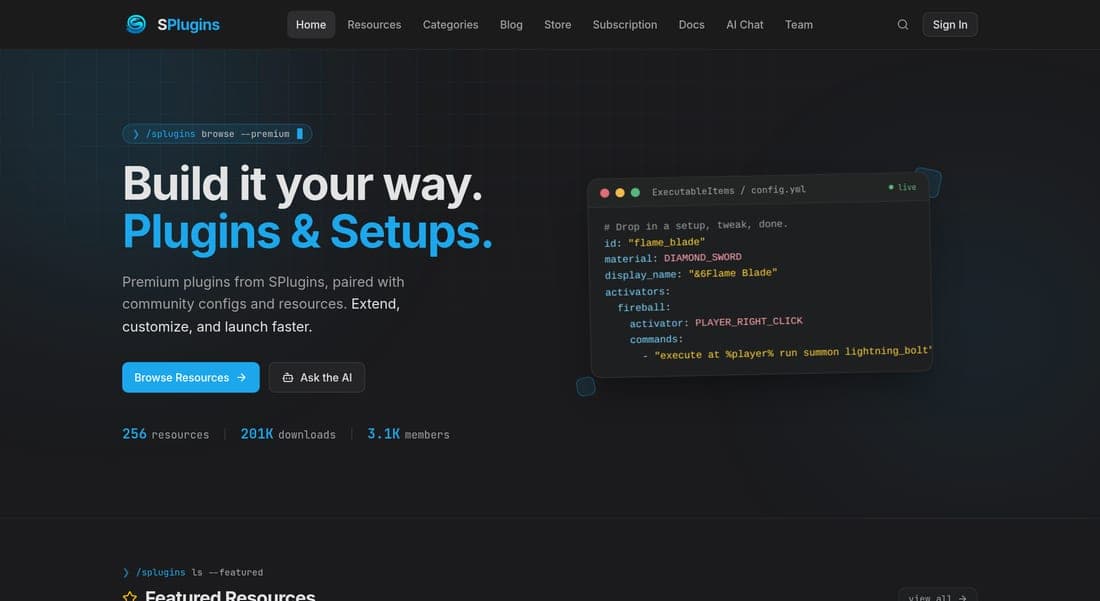The height and width of the screenshot is (601, 1100).
Task: Open Docs in the navigation
Action: pyautogui.click(x=691, y=25)
